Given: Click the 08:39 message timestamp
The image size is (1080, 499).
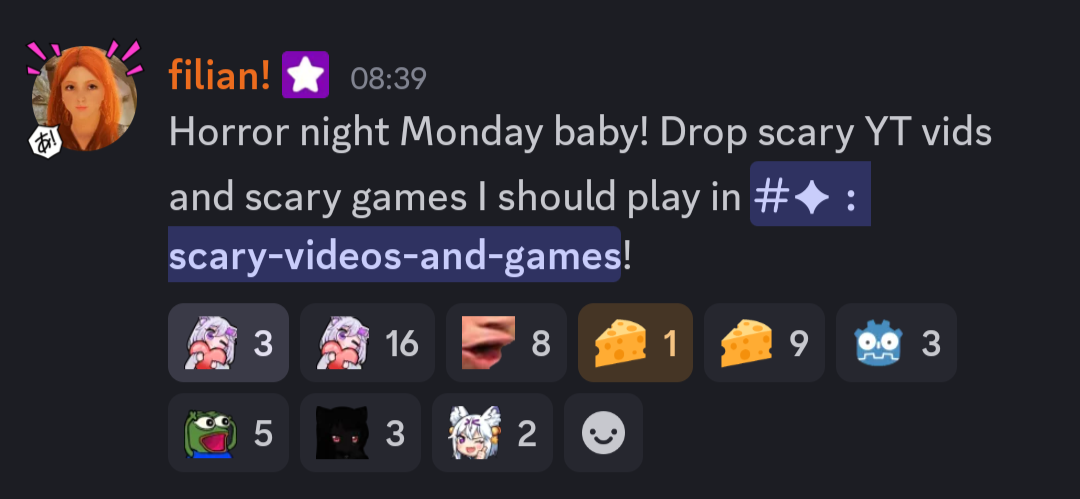Looking at the screenshot, I should (388, 79).
